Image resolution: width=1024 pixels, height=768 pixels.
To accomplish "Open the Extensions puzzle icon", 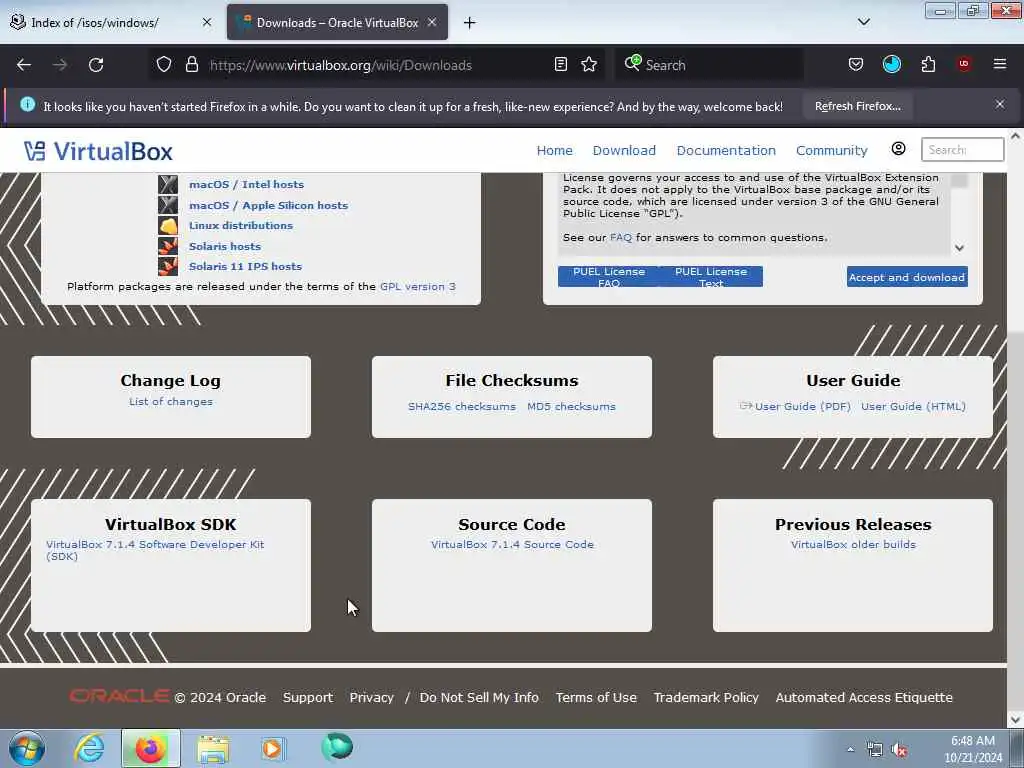I will tap(928, 65).
